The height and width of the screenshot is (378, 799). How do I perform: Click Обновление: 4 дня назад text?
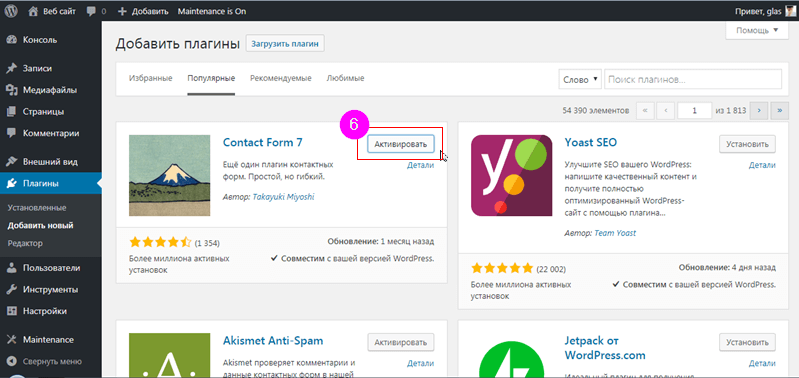pyautogui.click(x=727, y=267)
